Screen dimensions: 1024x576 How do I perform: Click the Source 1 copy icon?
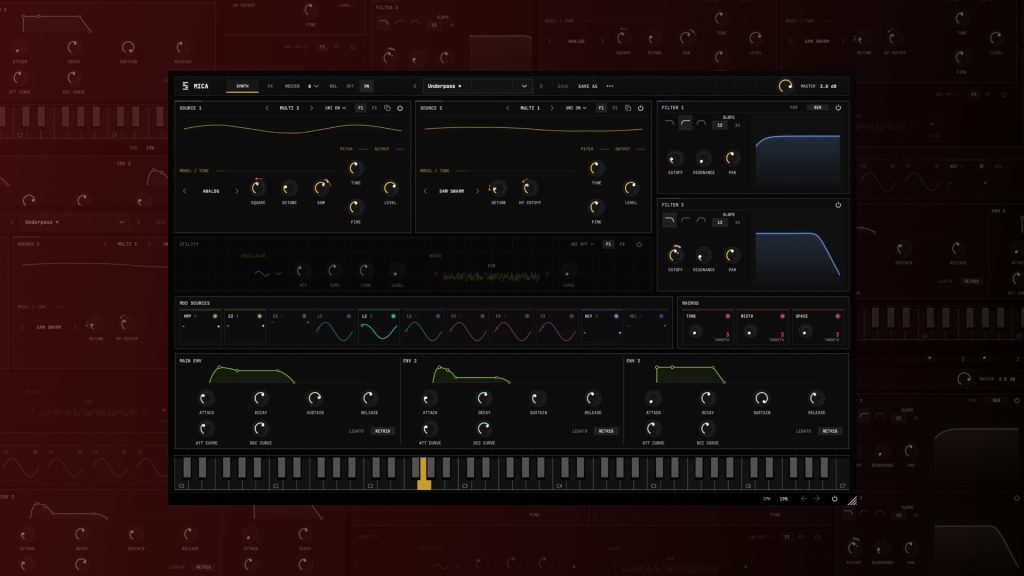387,108
